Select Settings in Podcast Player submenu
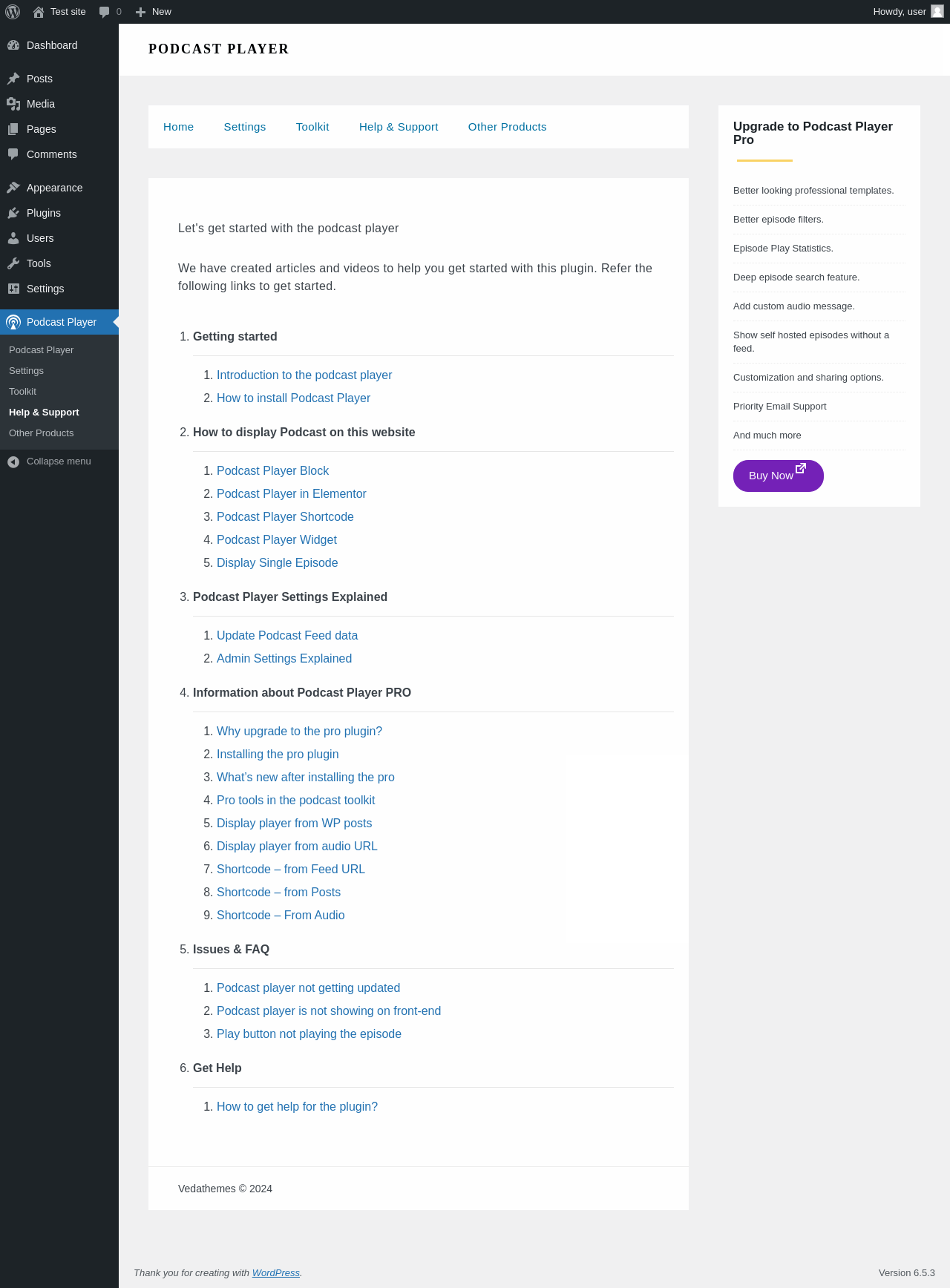The height and width of the screenshot is (1288, 950). pos(26,371)
